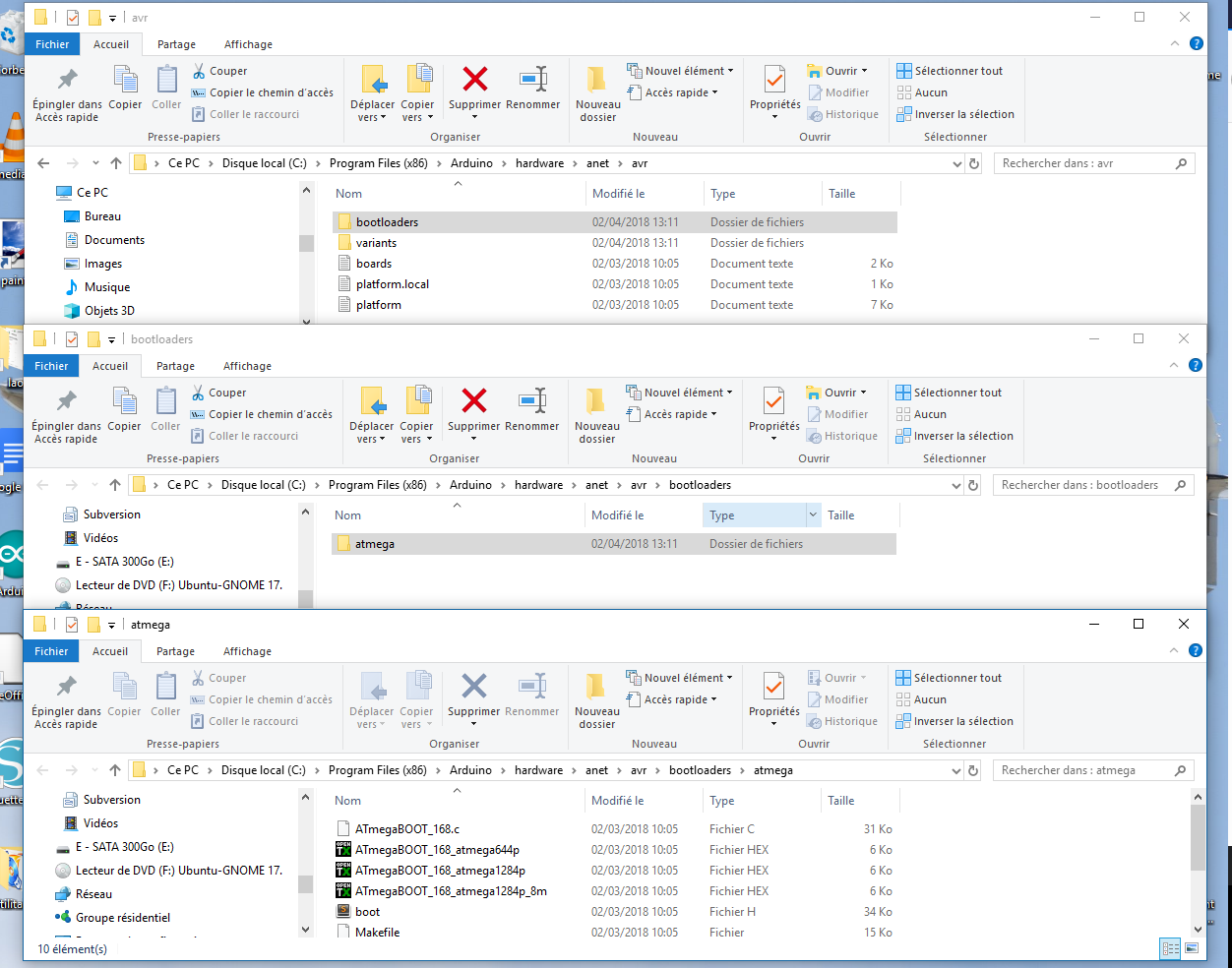Click Supprimer in the avr window

(474, 91)
